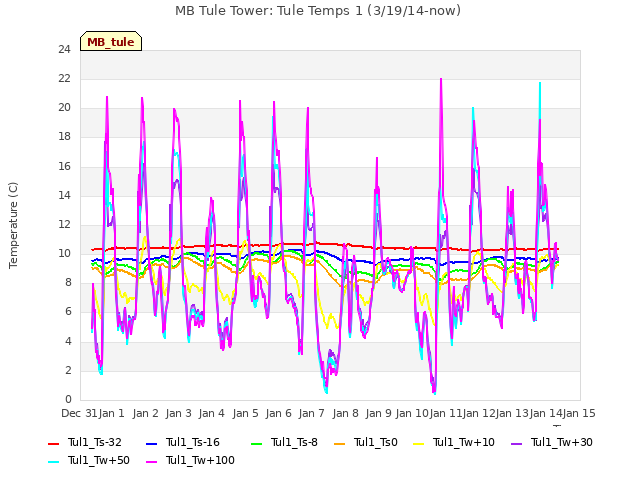640x480 pixels.
Task: Click the Temperature (C) axis label
Action: (x=13, y=225)
